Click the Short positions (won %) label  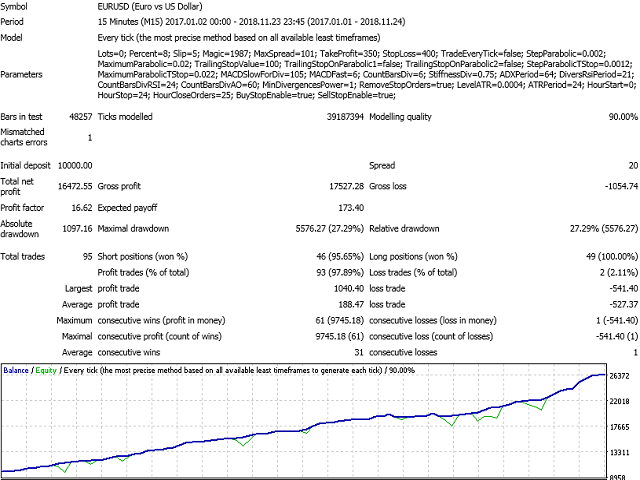(143, 257)
